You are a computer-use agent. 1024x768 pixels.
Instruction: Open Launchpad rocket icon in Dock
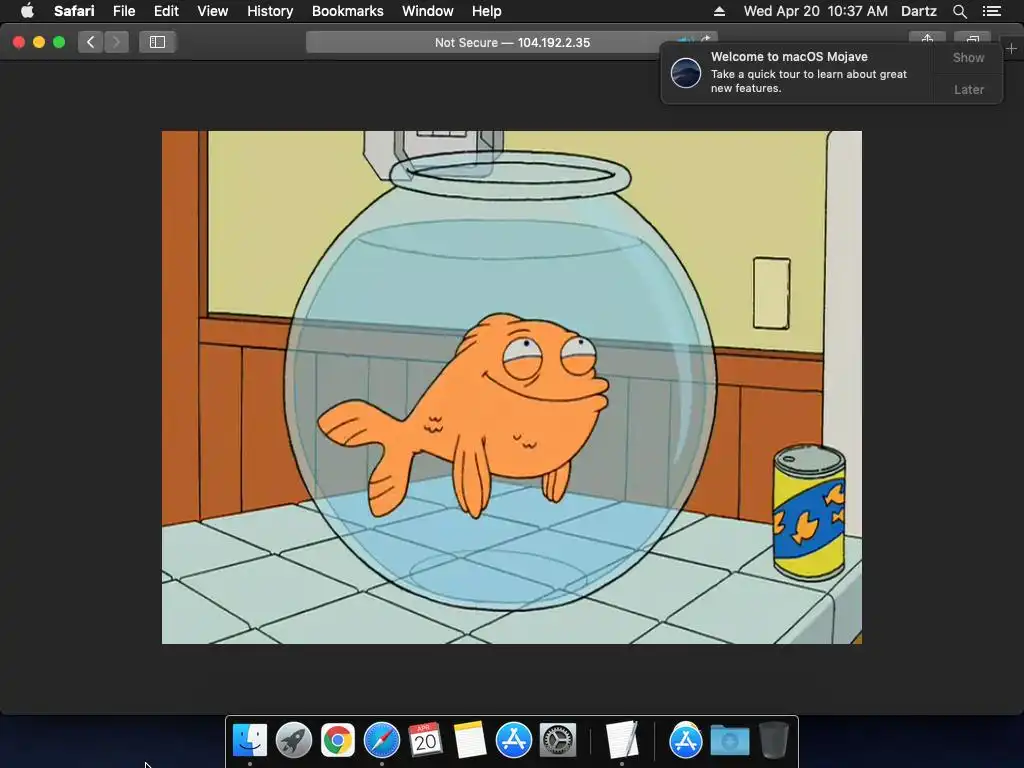[293, 741]
